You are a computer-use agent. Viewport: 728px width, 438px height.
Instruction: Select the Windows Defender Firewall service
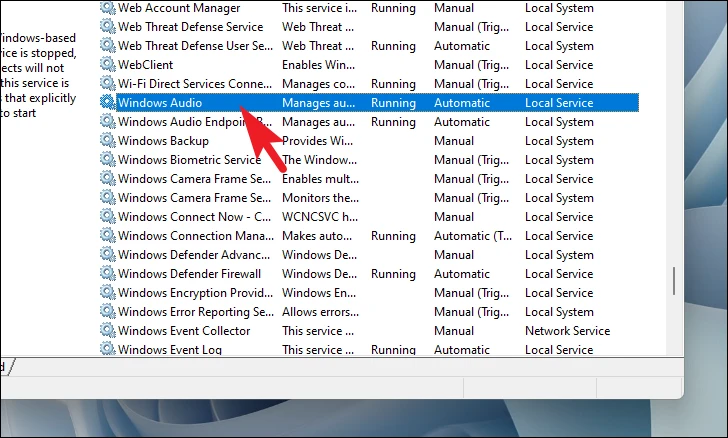(189, 275)
